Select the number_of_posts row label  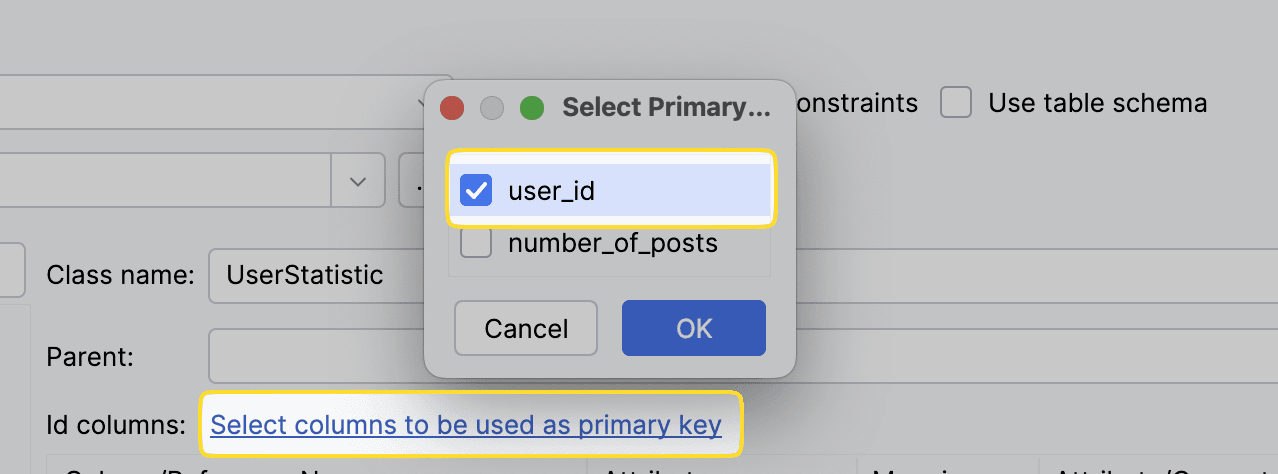613,242
